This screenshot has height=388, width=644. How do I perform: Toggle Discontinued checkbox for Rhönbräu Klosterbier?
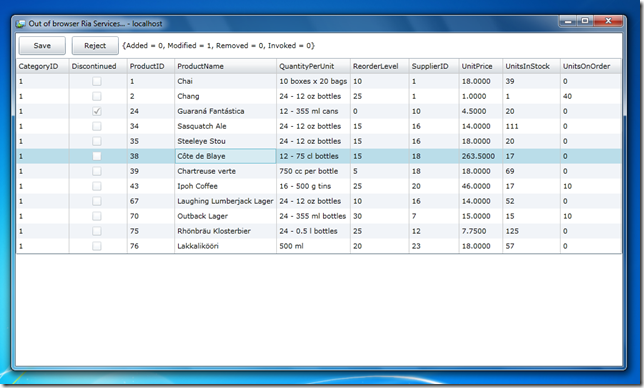tap(97, 231)
